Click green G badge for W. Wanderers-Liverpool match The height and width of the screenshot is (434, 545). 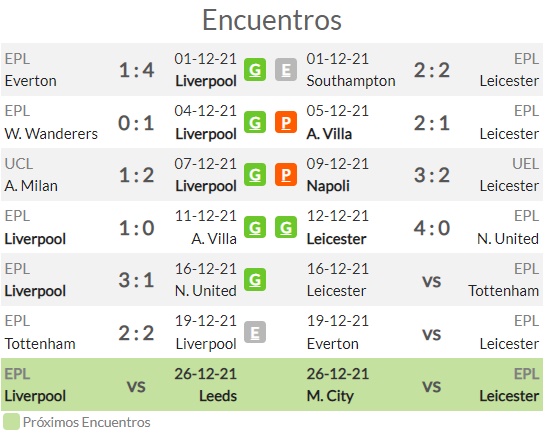[x=255, y=122]
